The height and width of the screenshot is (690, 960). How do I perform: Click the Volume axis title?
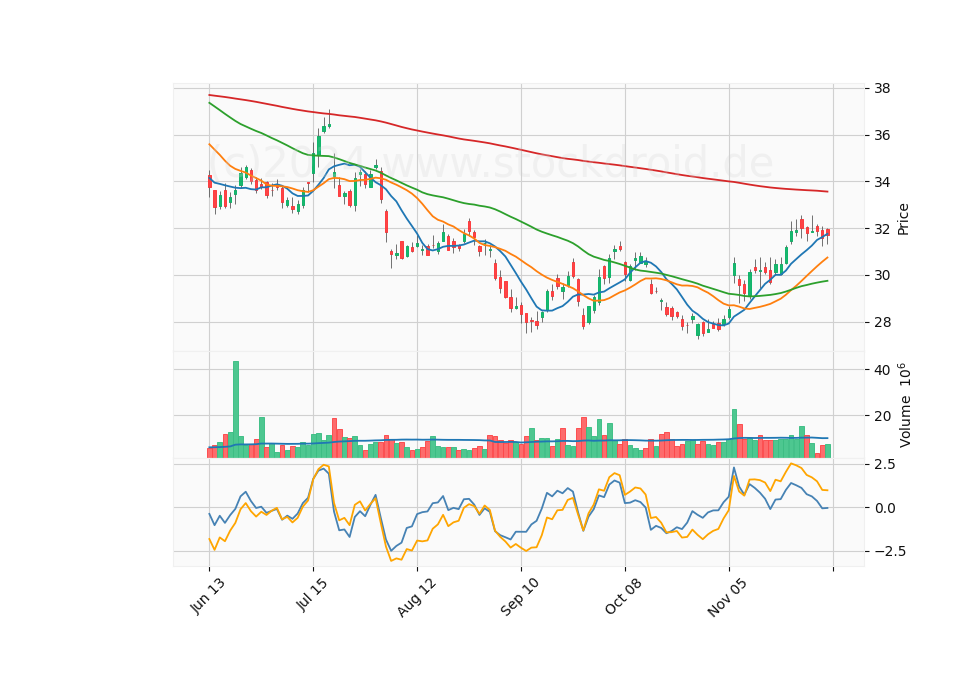click(904, 405)
